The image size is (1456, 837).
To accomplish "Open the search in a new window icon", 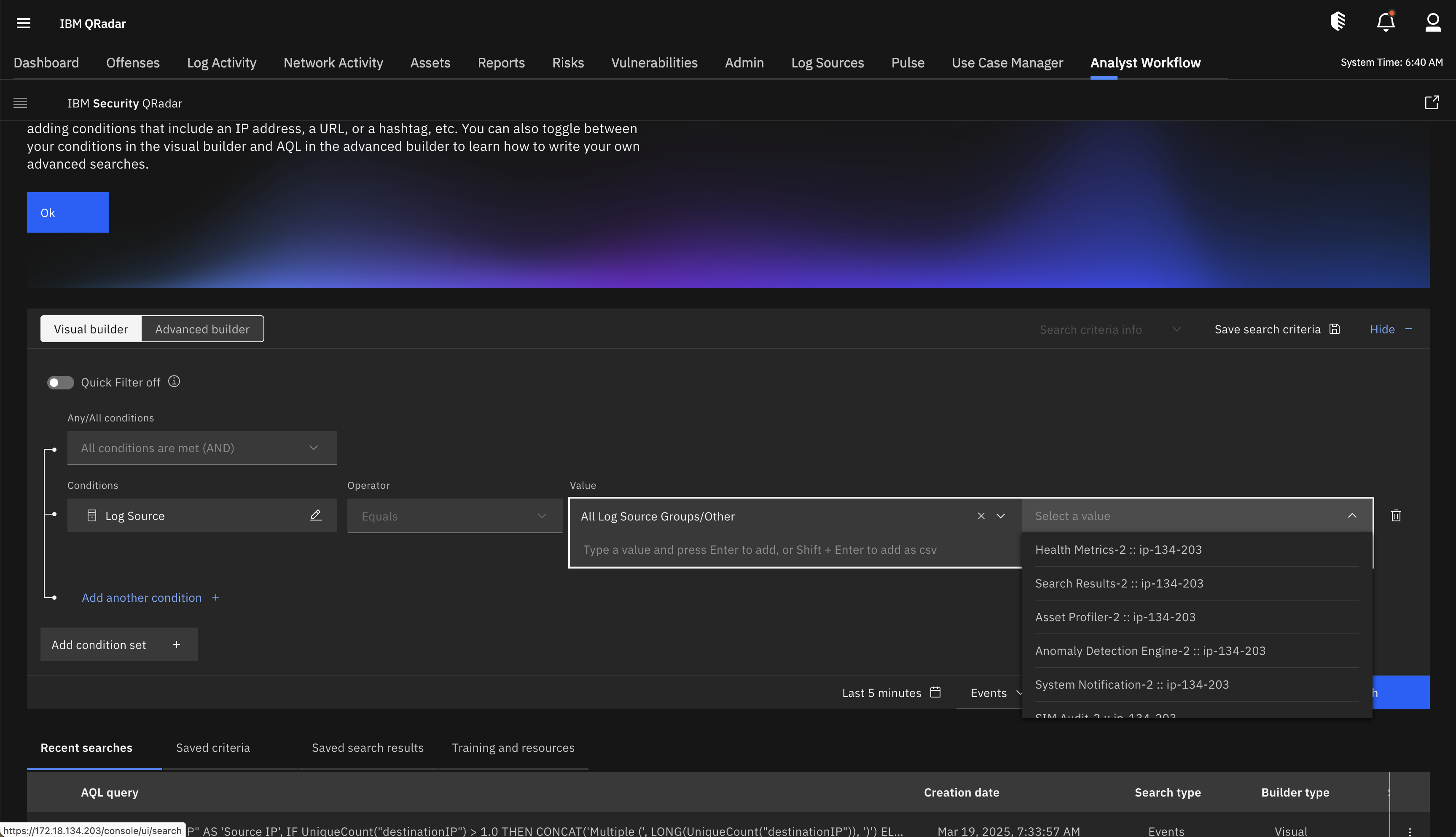I will coord(1431,102).
